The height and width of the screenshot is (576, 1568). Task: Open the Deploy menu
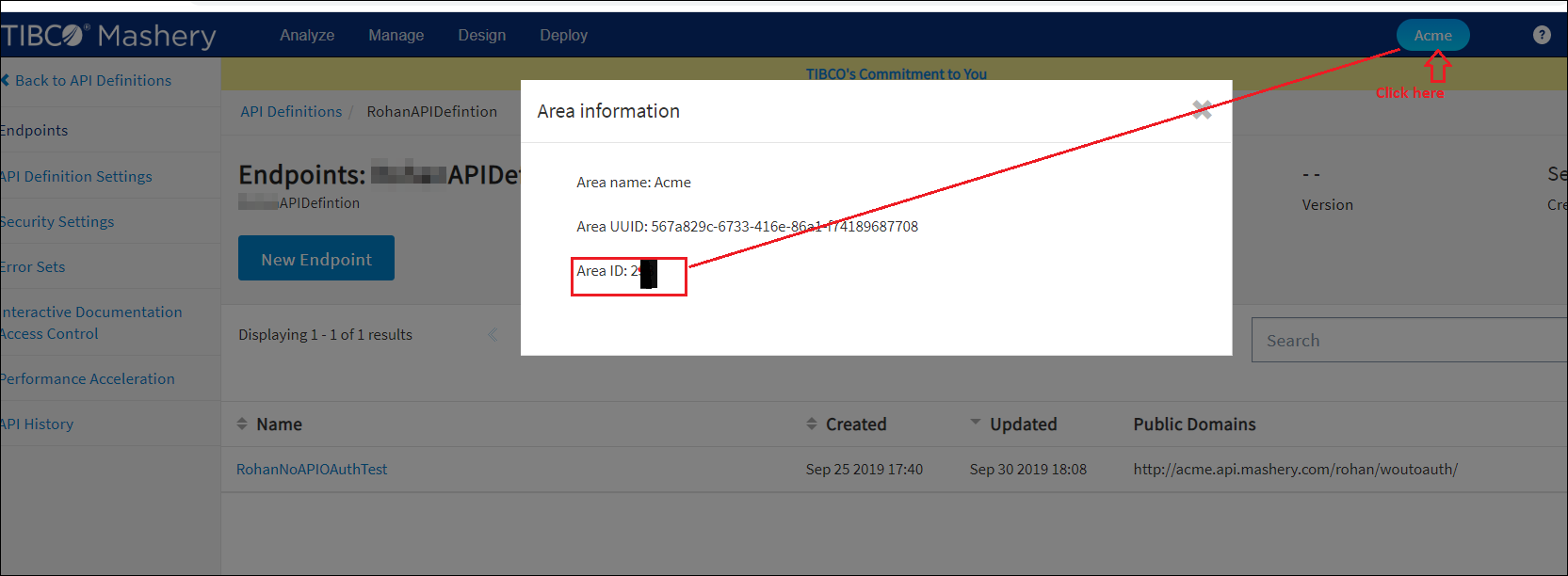tap(564, 35)
